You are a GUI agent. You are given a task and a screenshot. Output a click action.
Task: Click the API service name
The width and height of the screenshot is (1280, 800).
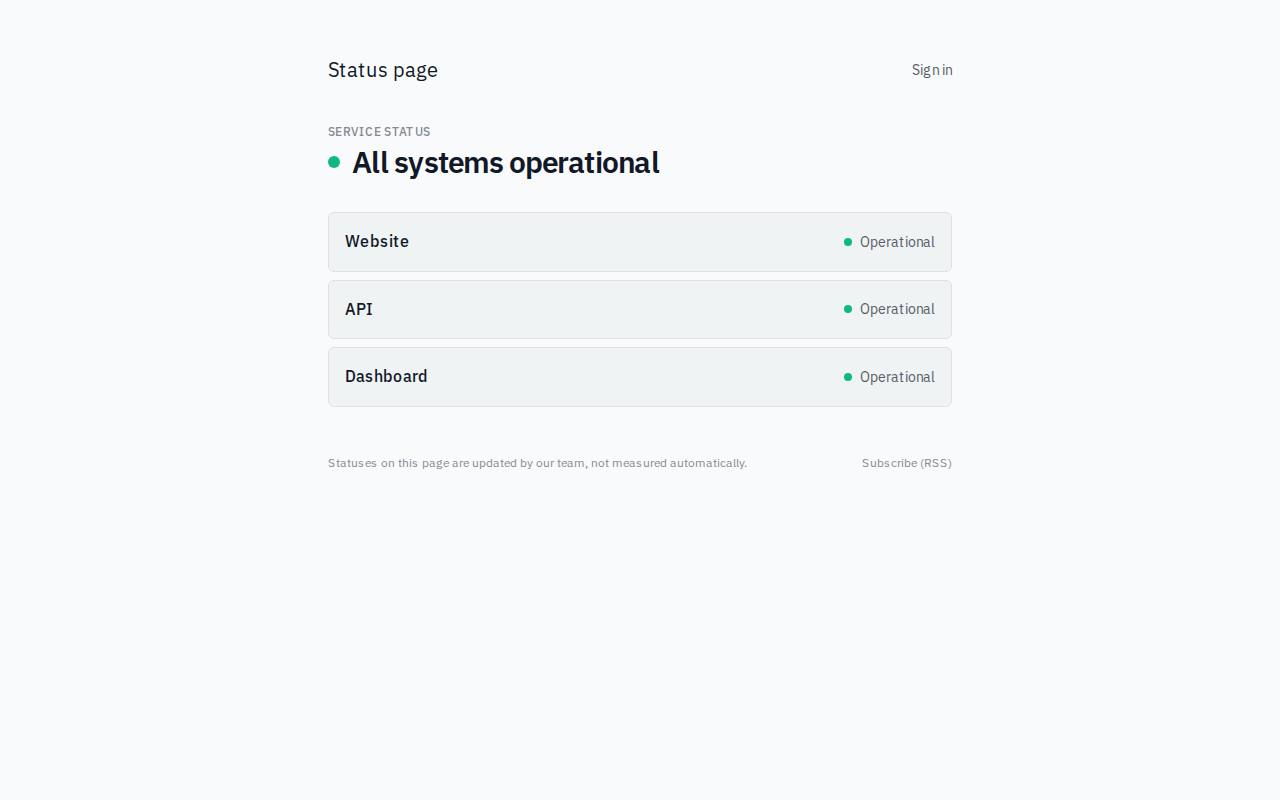pyautogui.click(x=359, y=309)
